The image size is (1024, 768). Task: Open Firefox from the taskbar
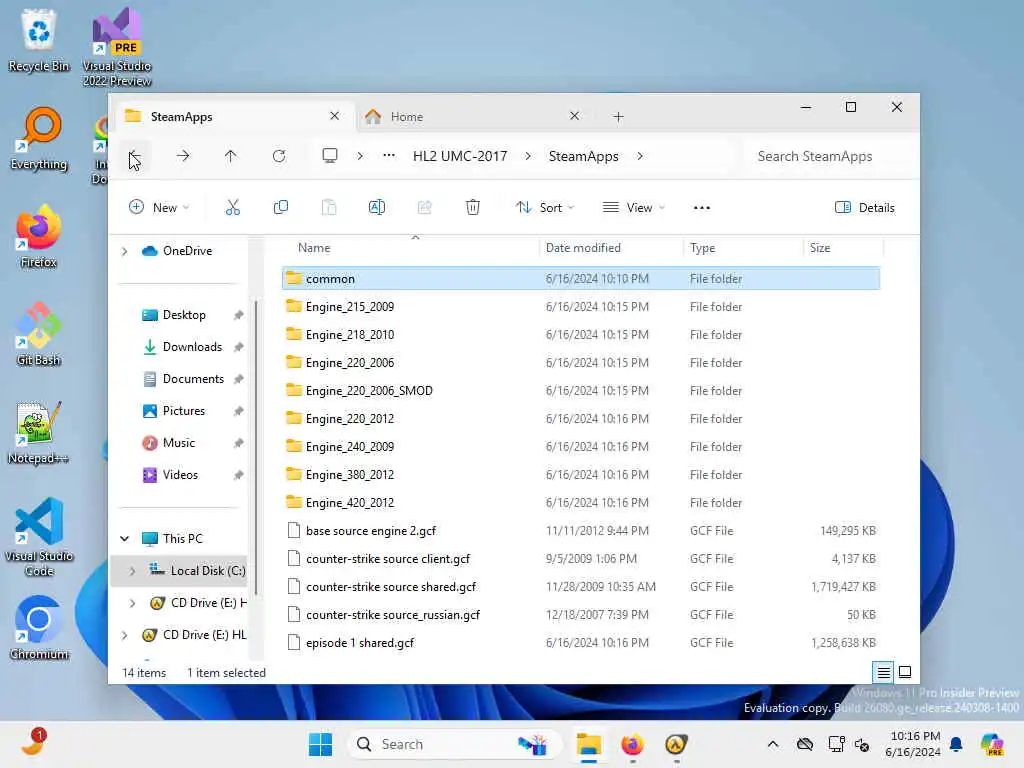coord(632,744)
